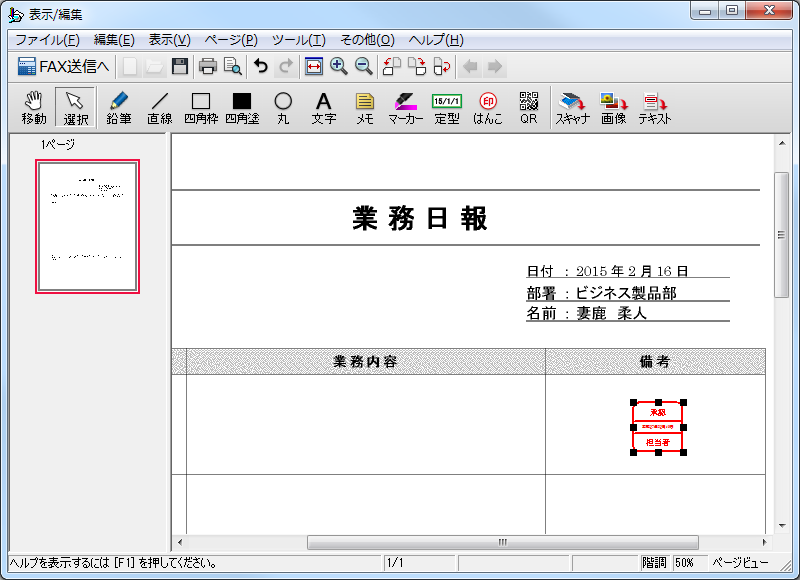
Task: Fit page to width icon
Action: click(x=314, y=66)
